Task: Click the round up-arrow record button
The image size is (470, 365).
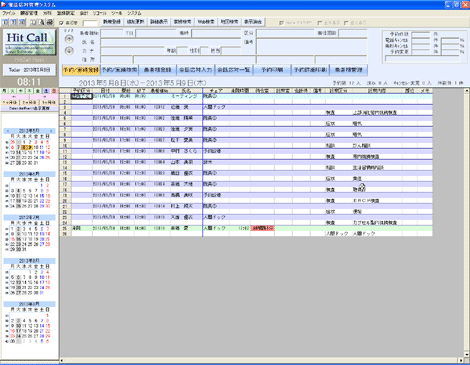Action: click(x=69, y=39)
